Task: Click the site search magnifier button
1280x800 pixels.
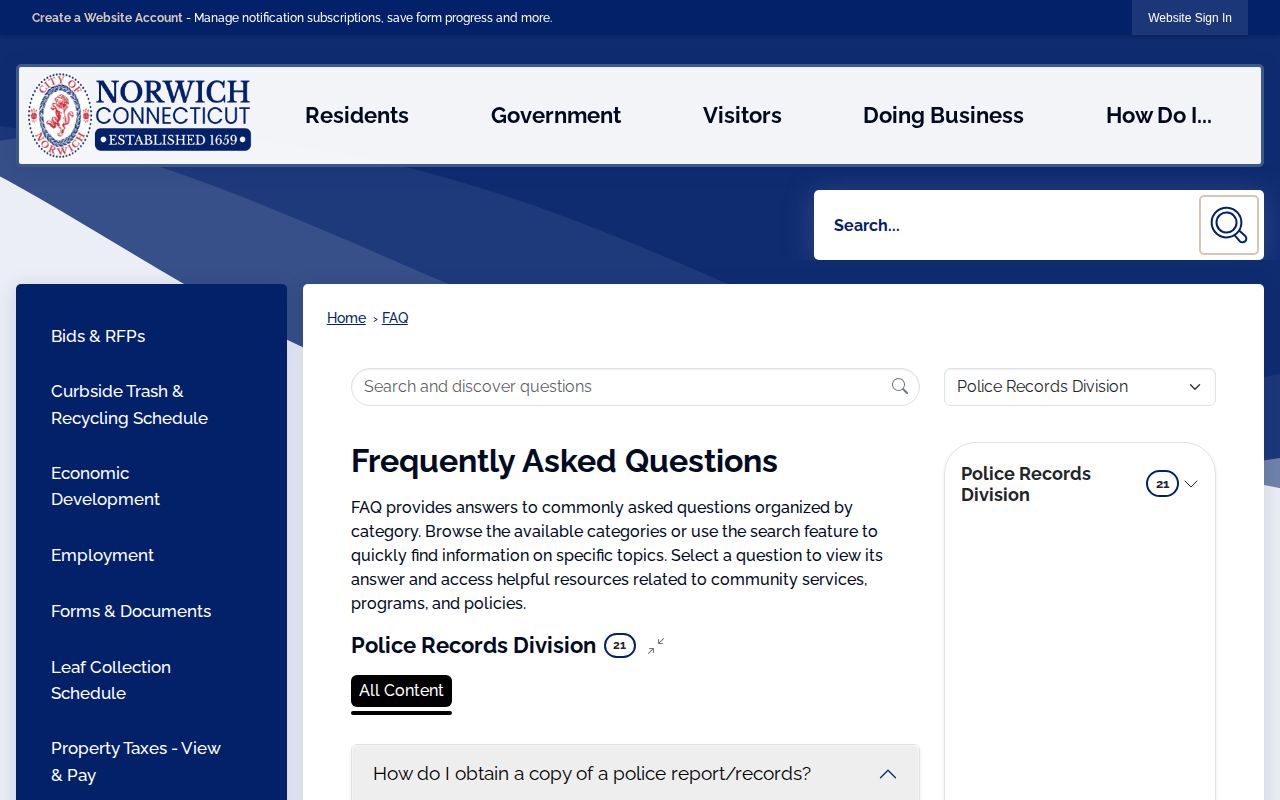Action: pos(1229,225)
